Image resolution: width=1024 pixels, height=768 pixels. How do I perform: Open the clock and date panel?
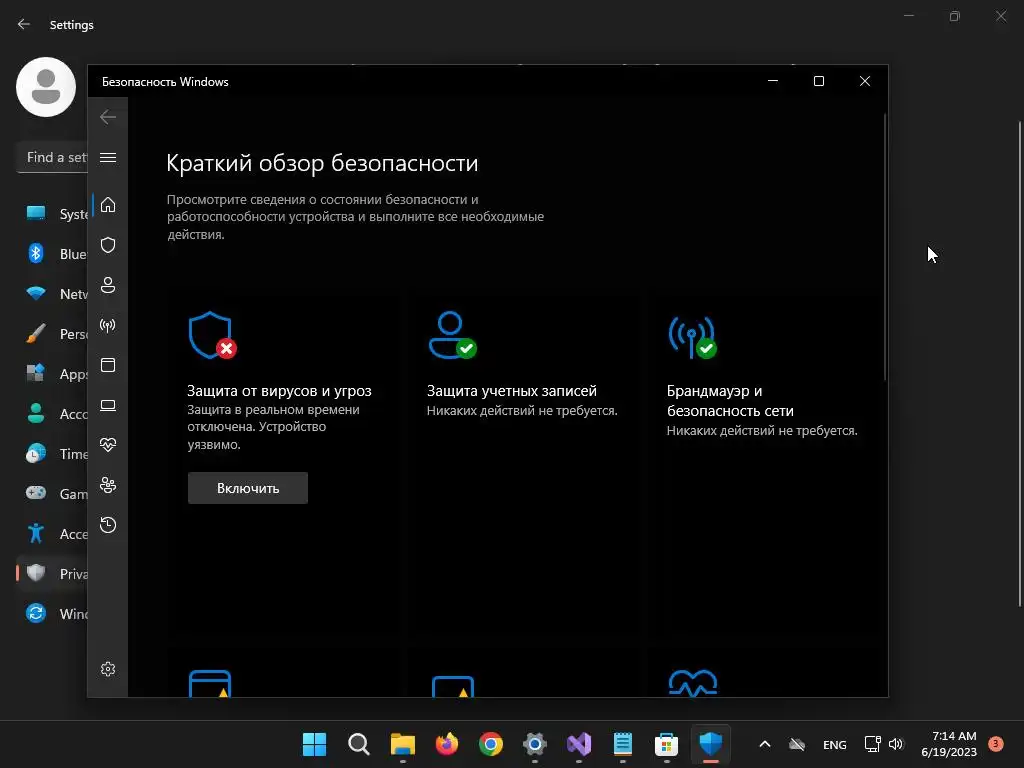(x=949, y=744)
